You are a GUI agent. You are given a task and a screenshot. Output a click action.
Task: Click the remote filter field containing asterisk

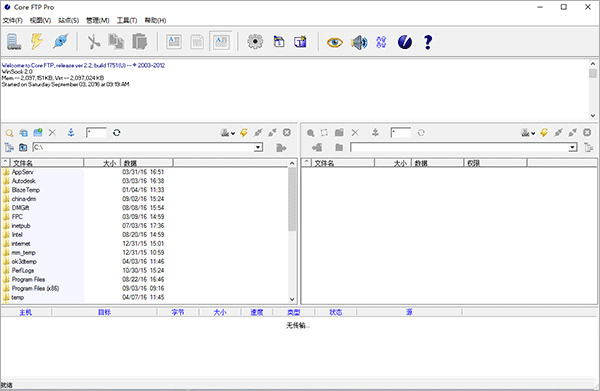401,133
